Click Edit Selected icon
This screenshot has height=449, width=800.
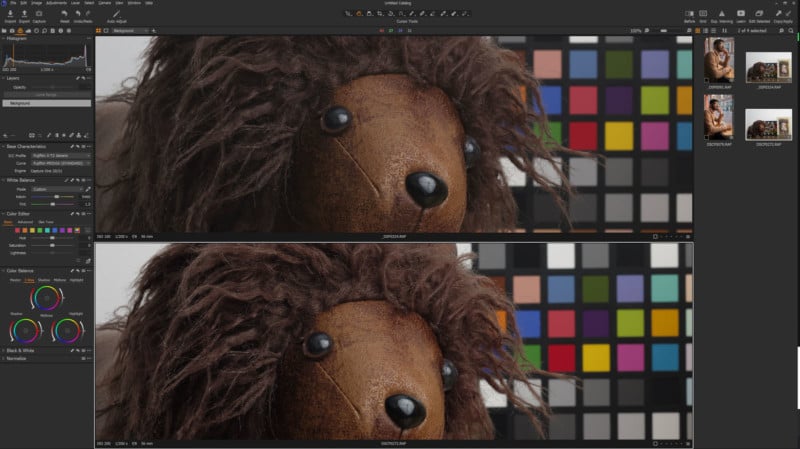coord(759,14)
